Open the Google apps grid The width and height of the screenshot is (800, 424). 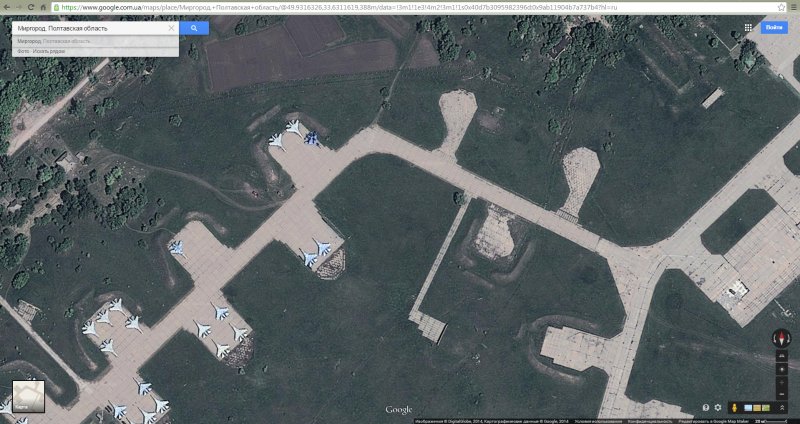click(x=748, y=28)
